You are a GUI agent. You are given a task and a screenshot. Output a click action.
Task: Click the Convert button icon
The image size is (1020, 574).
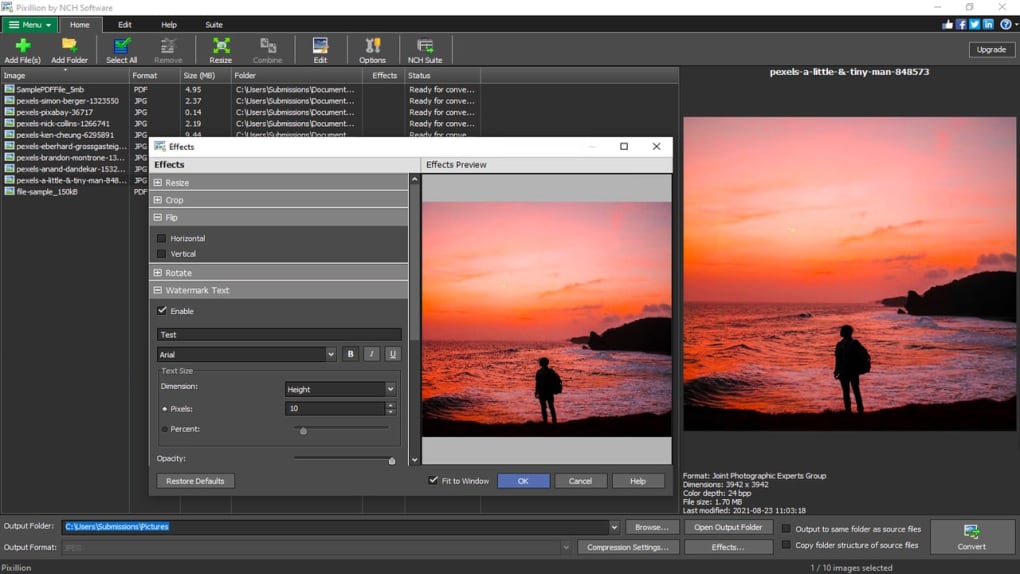point(971,532)
